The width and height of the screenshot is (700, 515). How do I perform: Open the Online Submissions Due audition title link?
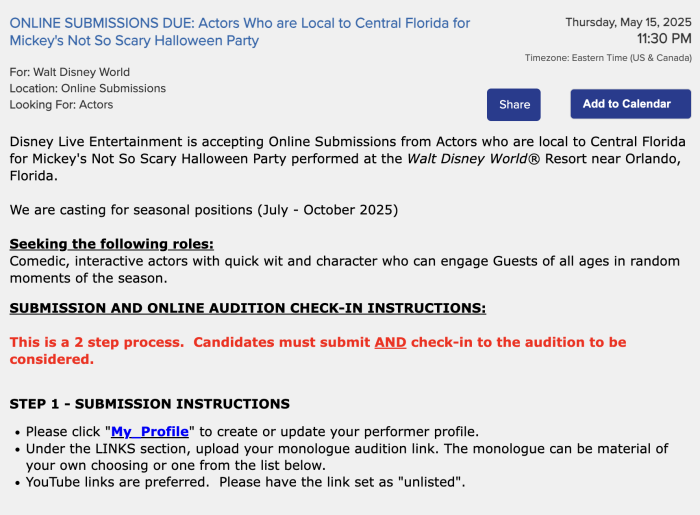click(240, 31)
